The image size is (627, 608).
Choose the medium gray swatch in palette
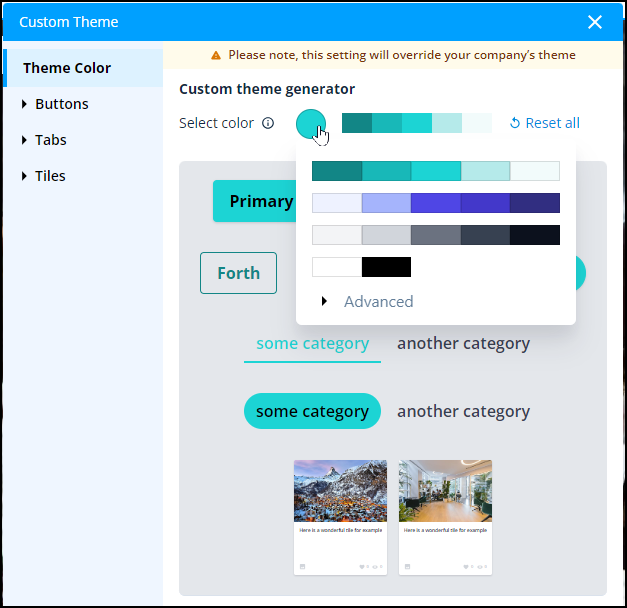pos(435,235)
